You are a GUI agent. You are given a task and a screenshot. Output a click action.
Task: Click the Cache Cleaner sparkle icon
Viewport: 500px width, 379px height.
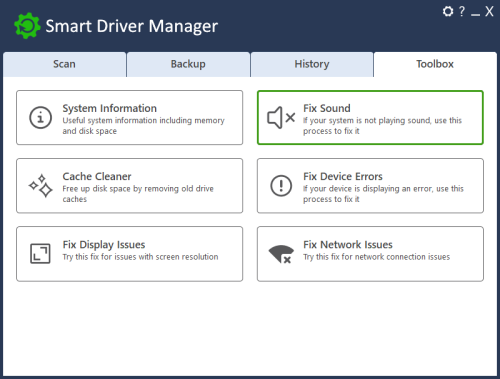coord(41,185)
